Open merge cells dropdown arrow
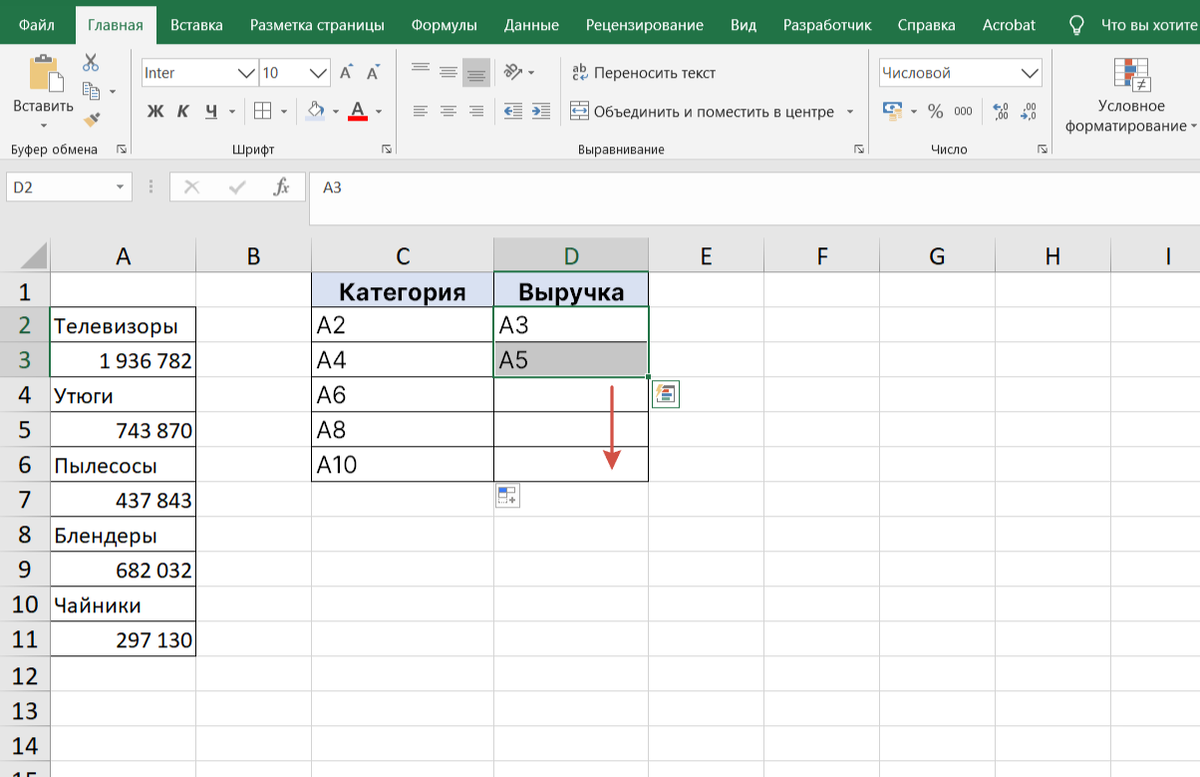Image resolution: width=1200 pixels, height=777 pixels. click(x=850, y=112)
